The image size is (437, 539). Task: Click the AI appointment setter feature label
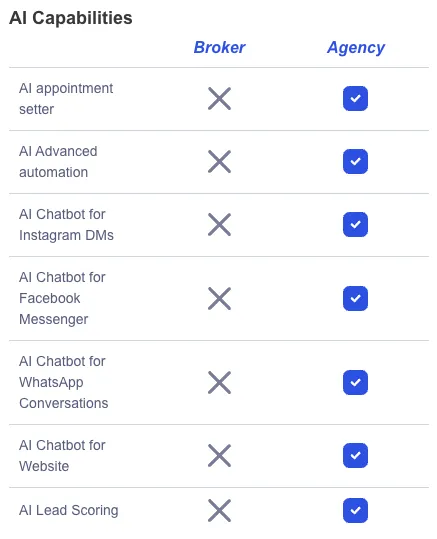point(66,99)
